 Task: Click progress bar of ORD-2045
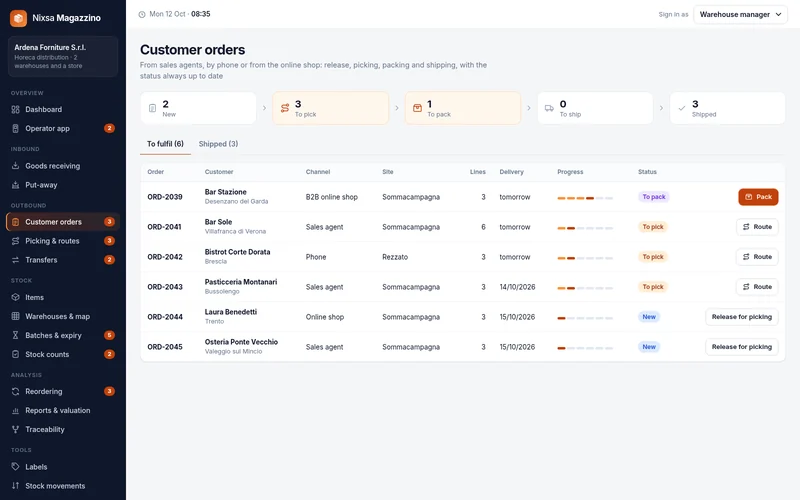tap(585, 348)
